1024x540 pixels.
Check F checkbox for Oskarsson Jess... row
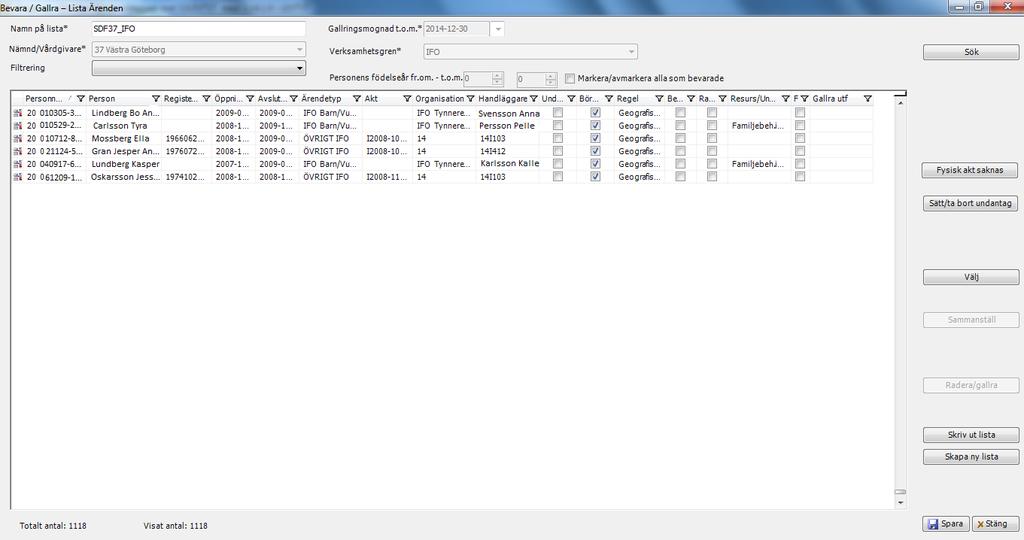[800, 176]
